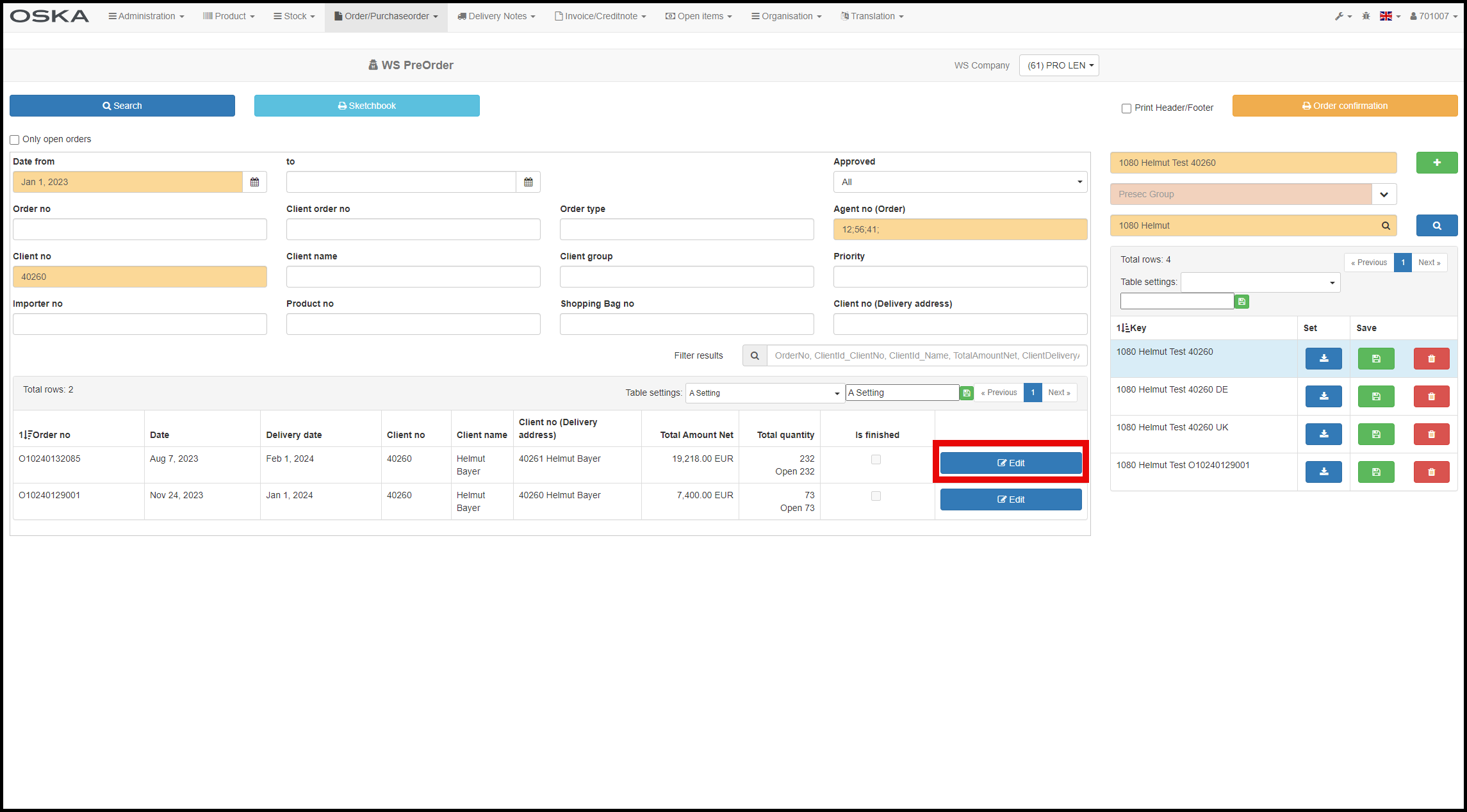This screenshot has width=1467, height=812.
Task: Open the Delivery Notes menu
Action: [496, 16]
